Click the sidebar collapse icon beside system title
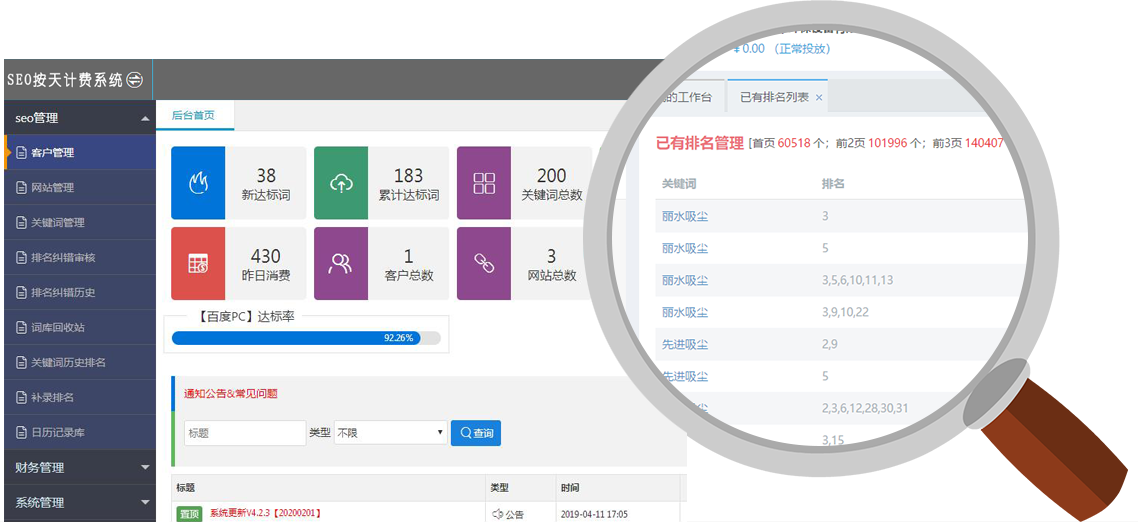Viewport: 1138px width, 522px height. point(135,80)
